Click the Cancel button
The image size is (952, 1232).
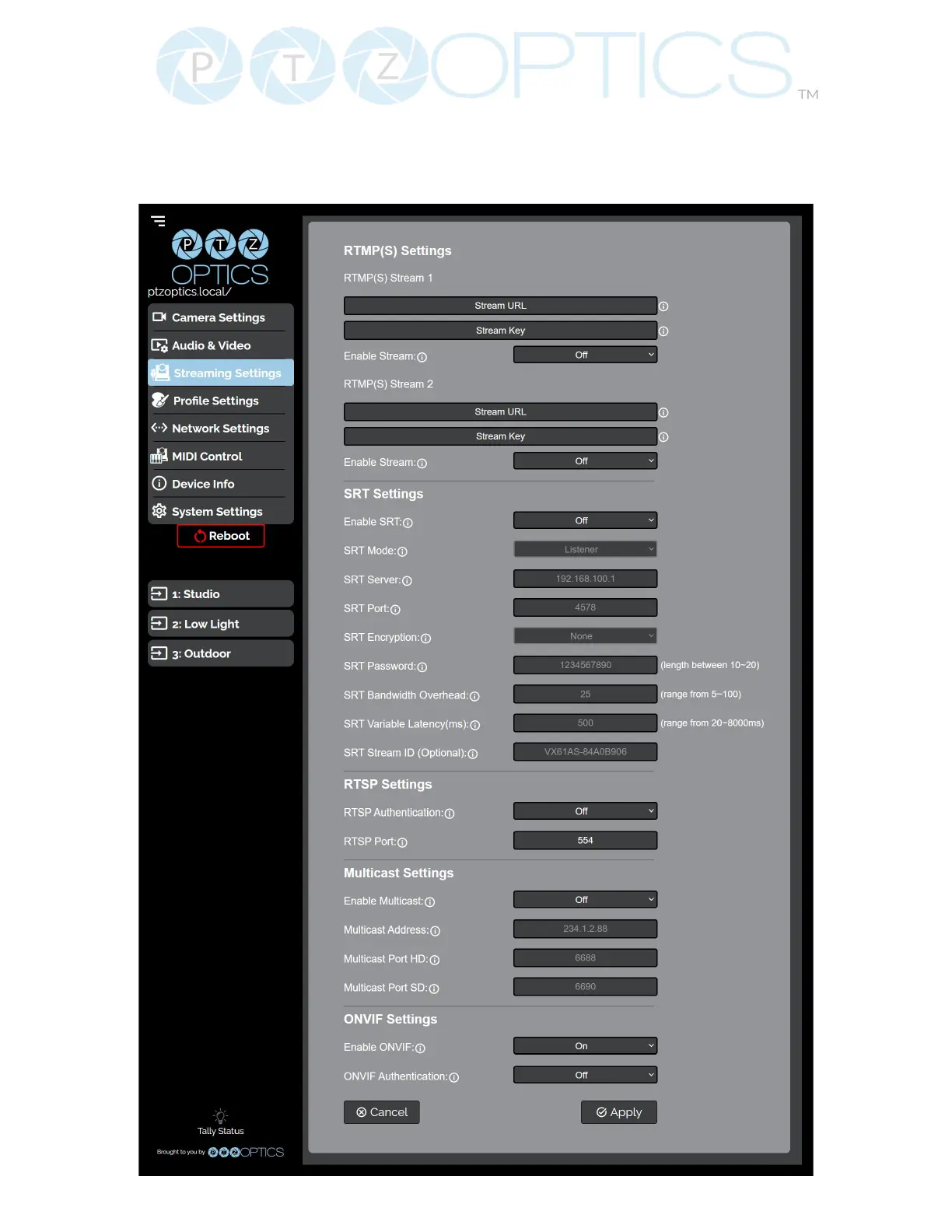pos(382,1113)
